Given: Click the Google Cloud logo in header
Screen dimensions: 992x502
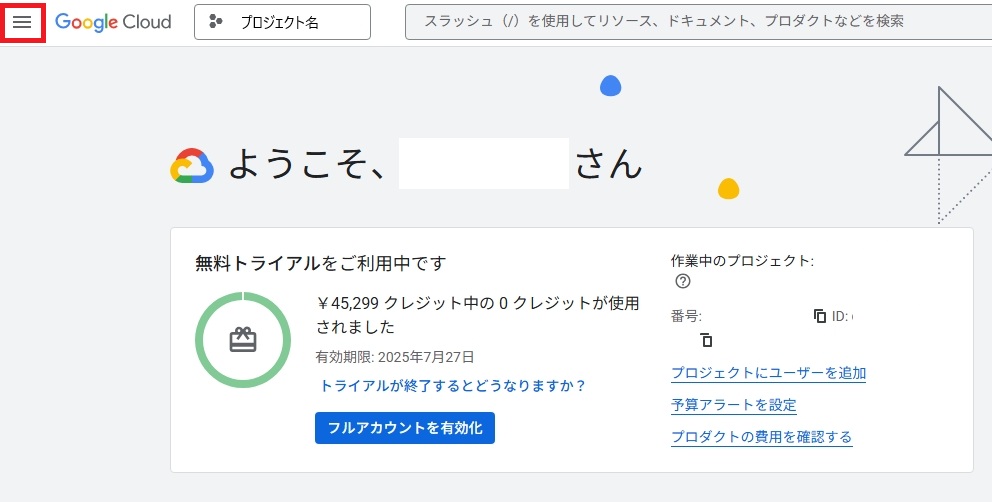Looking at the screenshot, I should tap(113, 22).
